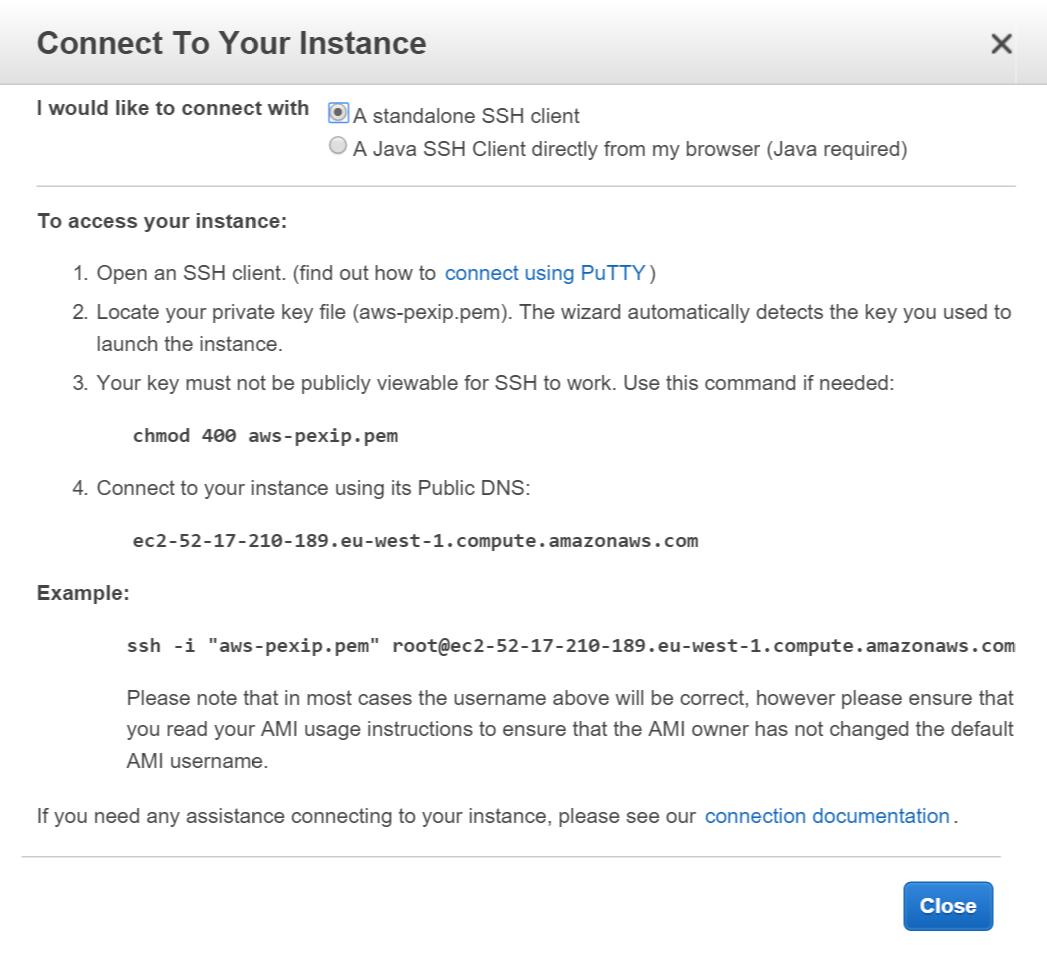Click the AMI username note paragraph
This screenshot has width=1047, height=954.
[x=570, y=728]
